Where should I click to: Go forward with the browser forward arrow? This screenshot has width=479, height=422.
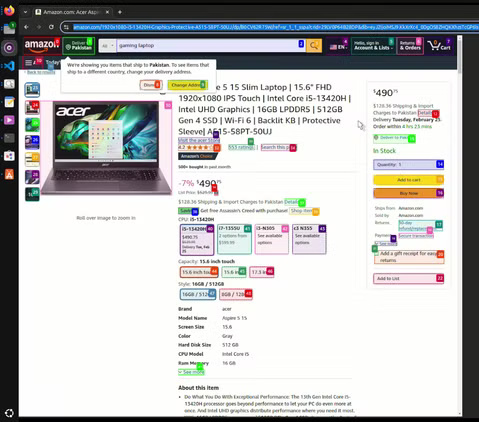pyautogui.click(x=39, y=27)
